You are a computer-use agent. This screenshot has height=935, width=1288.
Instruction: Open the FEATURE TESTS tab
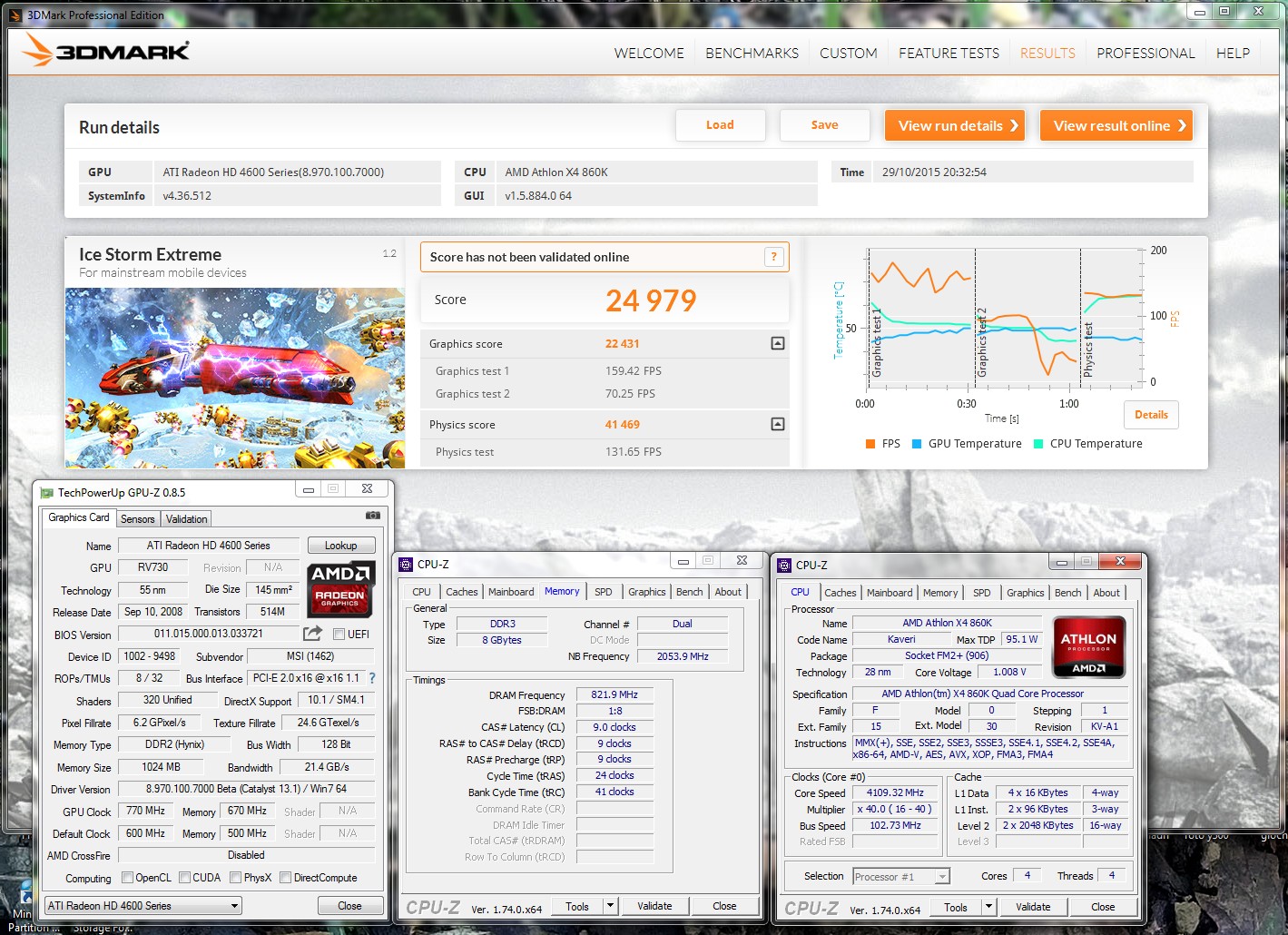[x=949, y=53]
